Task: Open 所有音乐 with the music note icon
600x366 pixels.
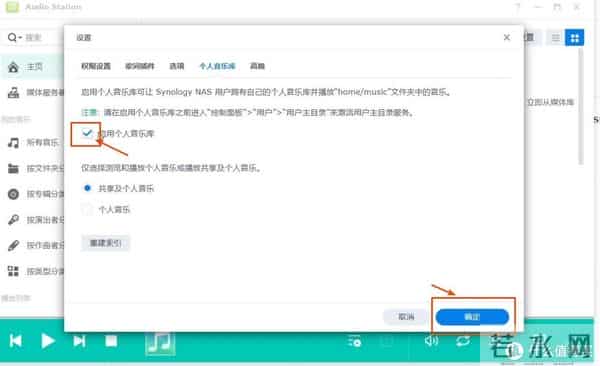Action: [33, 143]
